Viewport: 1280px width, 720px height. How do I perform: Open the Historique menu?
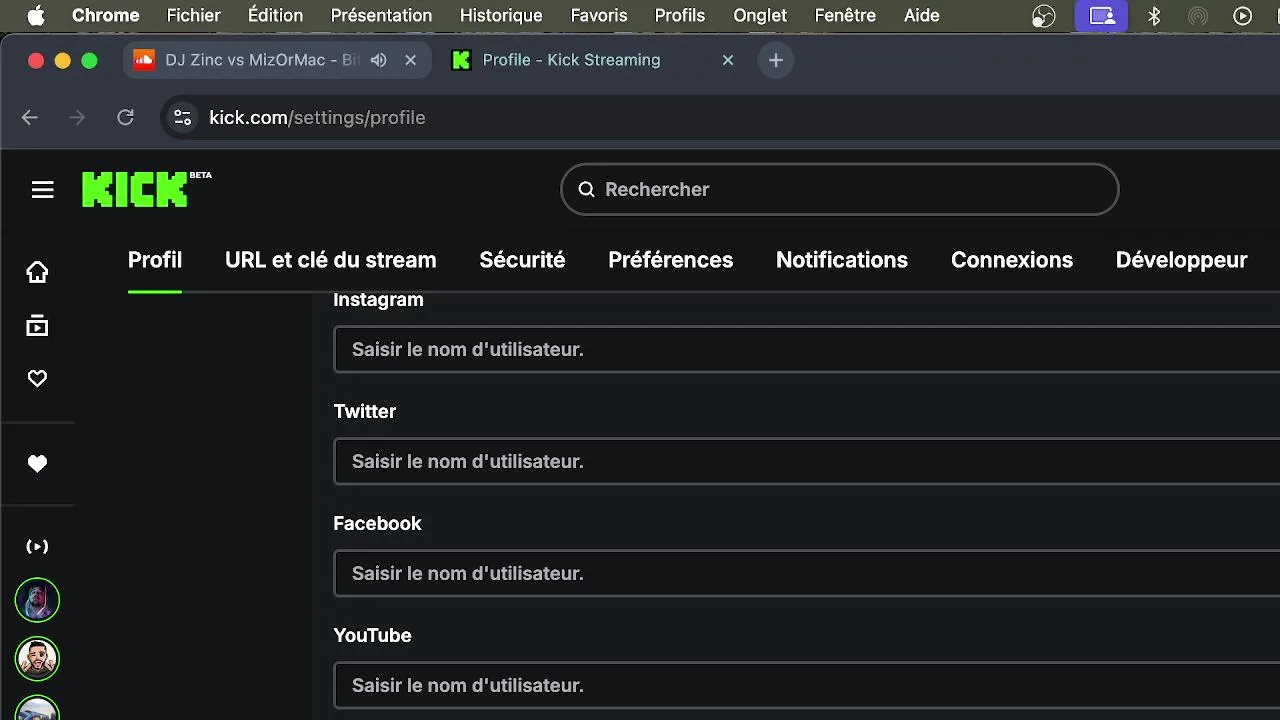coord(501,15)
